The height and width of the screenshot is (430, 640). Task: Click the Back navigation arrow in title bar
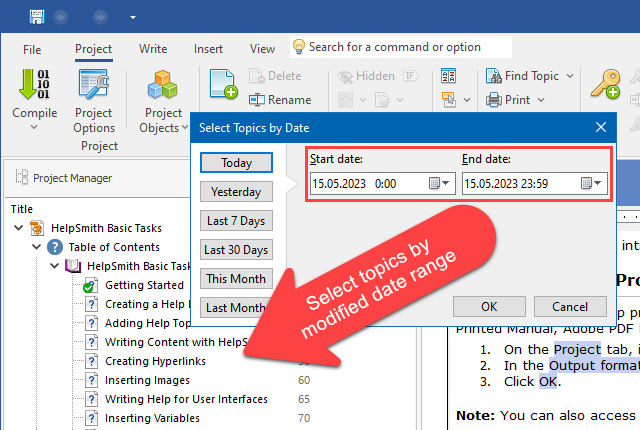click(x=61, y=17)
